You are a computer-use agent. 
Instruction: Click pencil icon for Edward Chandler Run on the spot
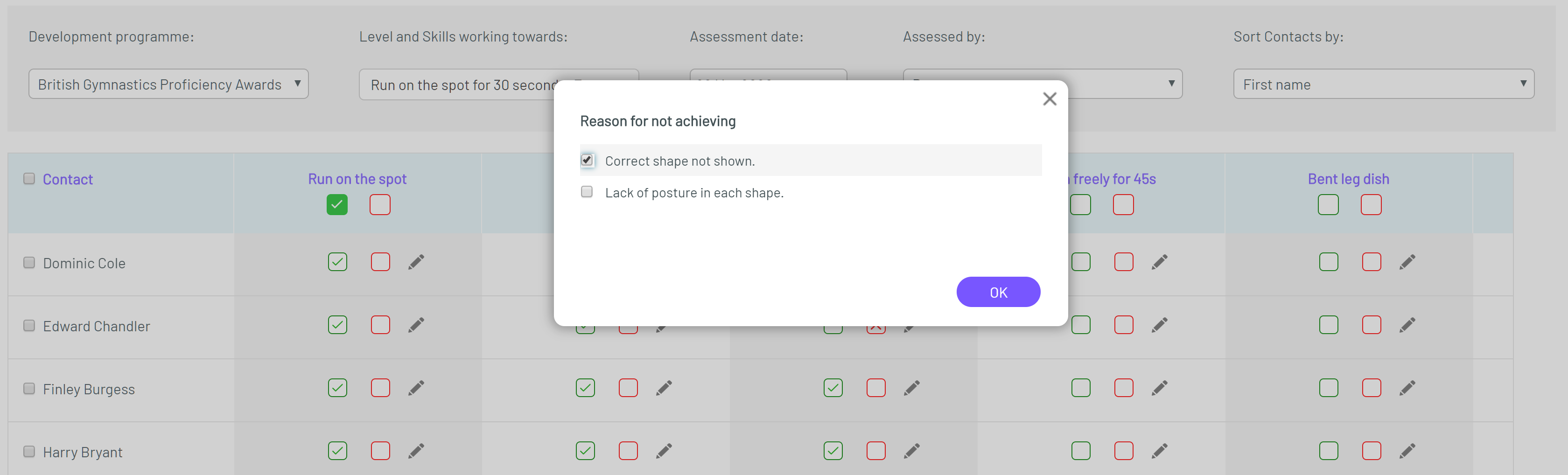(x=416, y=325)
